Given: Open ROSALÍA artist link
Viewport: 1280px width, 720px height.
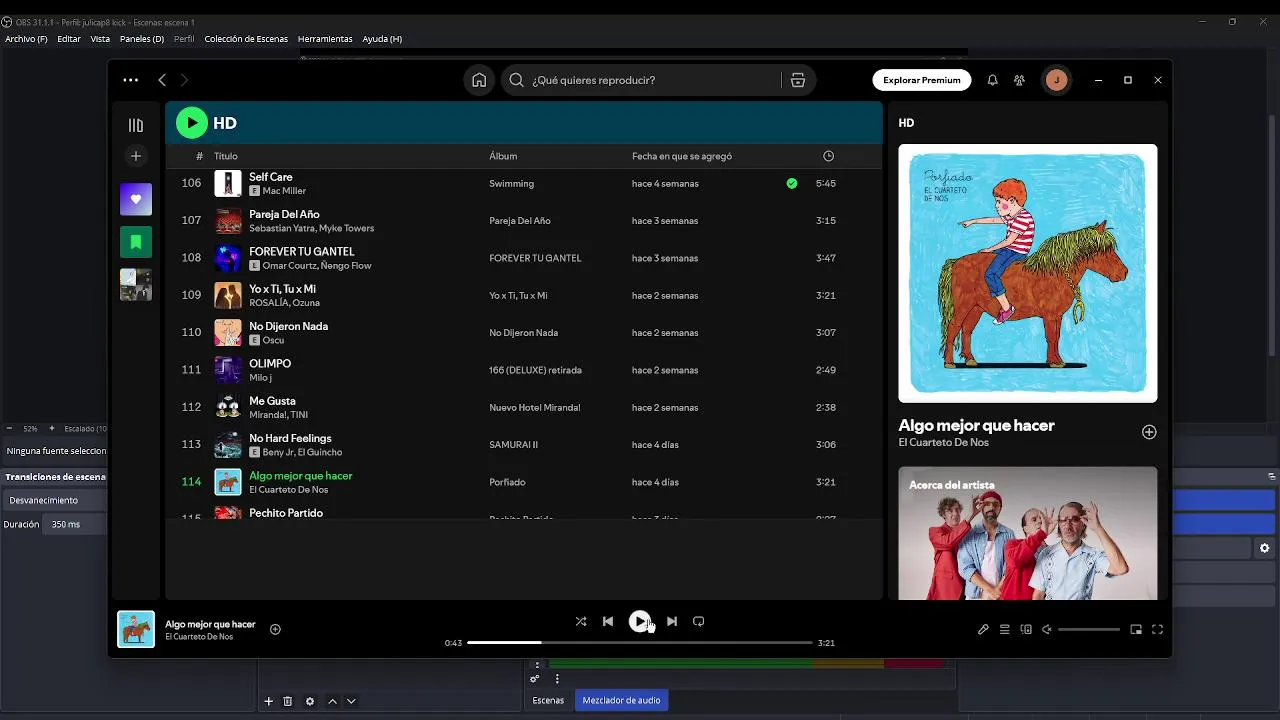Looking at the screenshot, I should (x=268, y=303).
